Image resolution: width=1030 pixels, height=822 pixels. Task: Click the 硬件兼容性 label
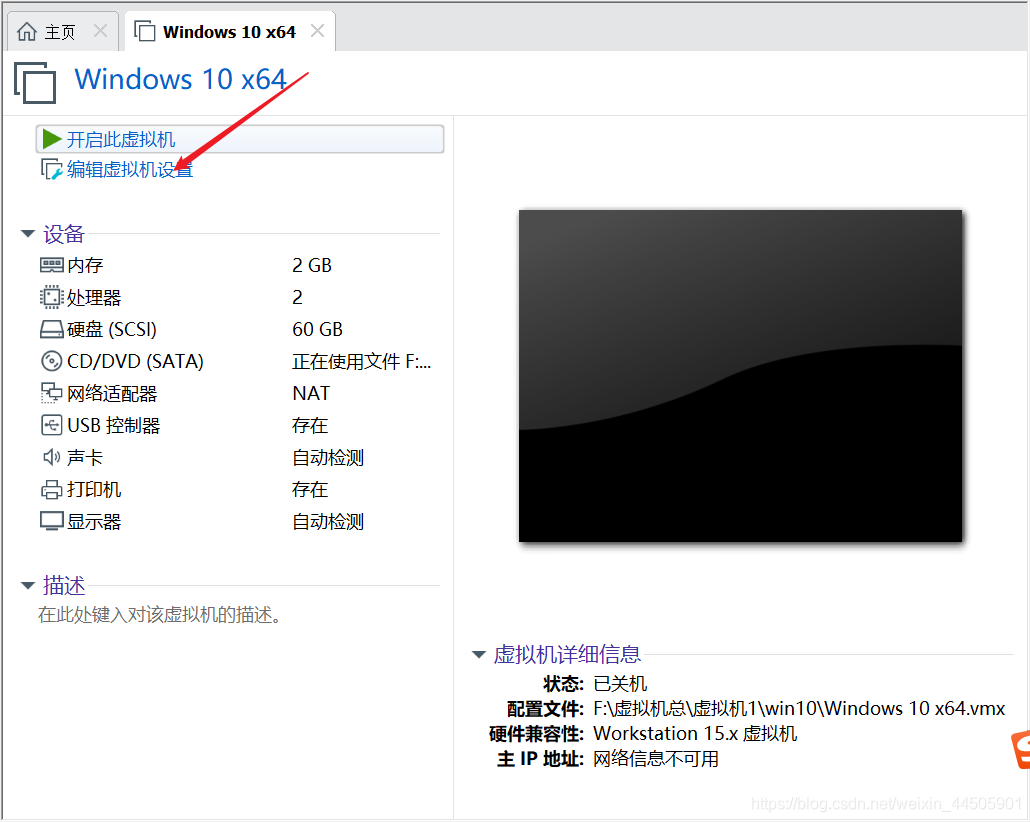(537, 734)
